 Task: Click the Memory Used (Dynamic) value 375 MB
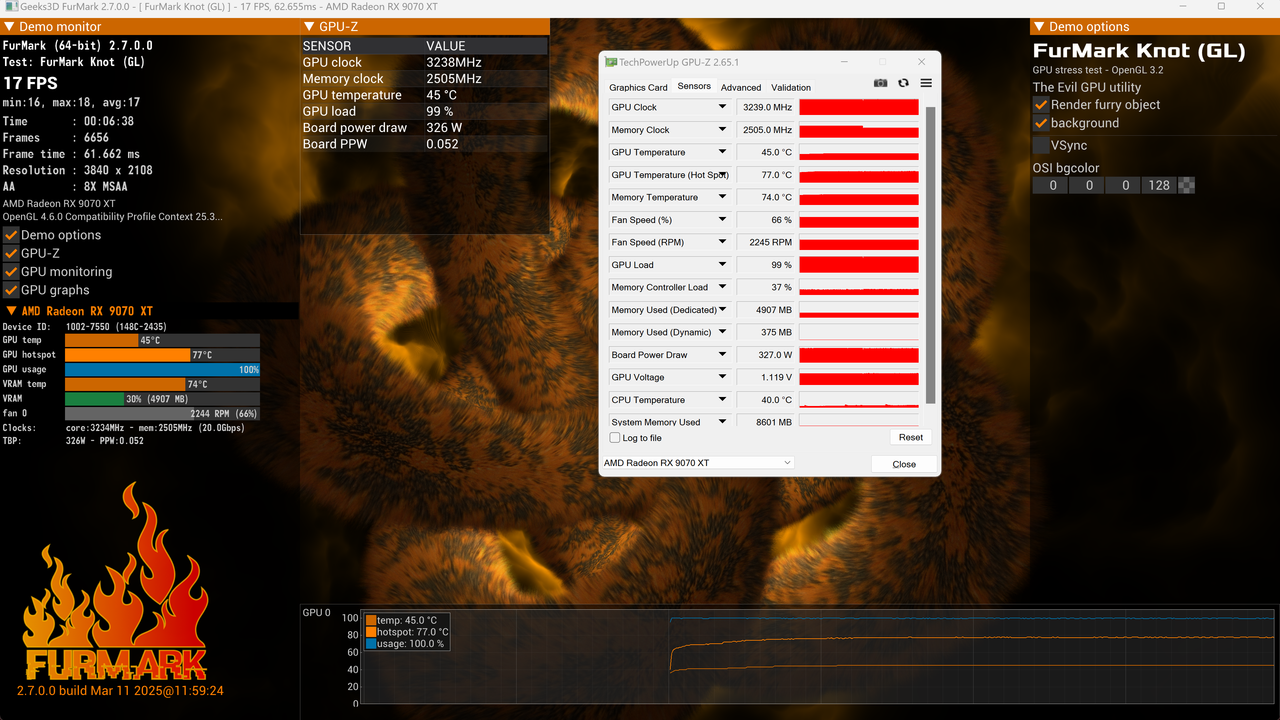pyautogui.click(x=766, y=332)
